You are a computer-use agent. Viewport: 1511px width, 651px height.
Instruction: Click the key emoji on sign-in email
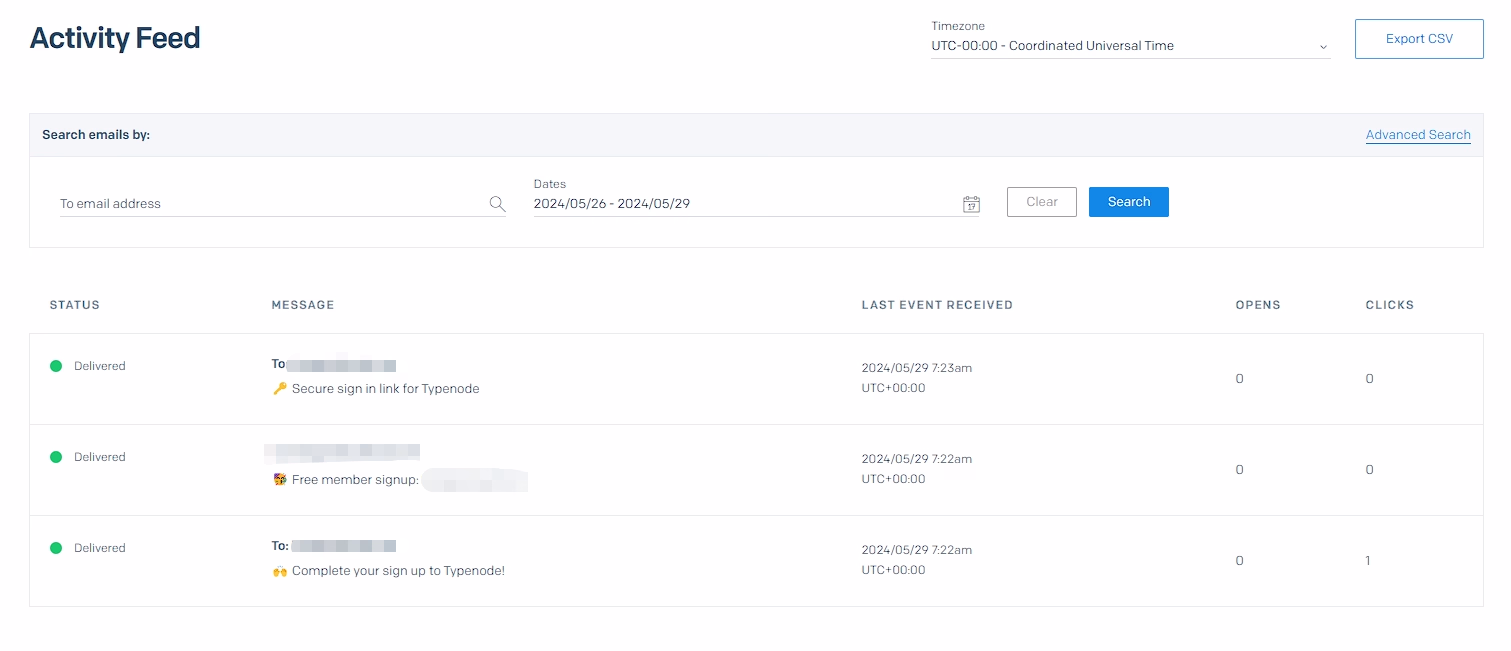(x=280, y=389)
